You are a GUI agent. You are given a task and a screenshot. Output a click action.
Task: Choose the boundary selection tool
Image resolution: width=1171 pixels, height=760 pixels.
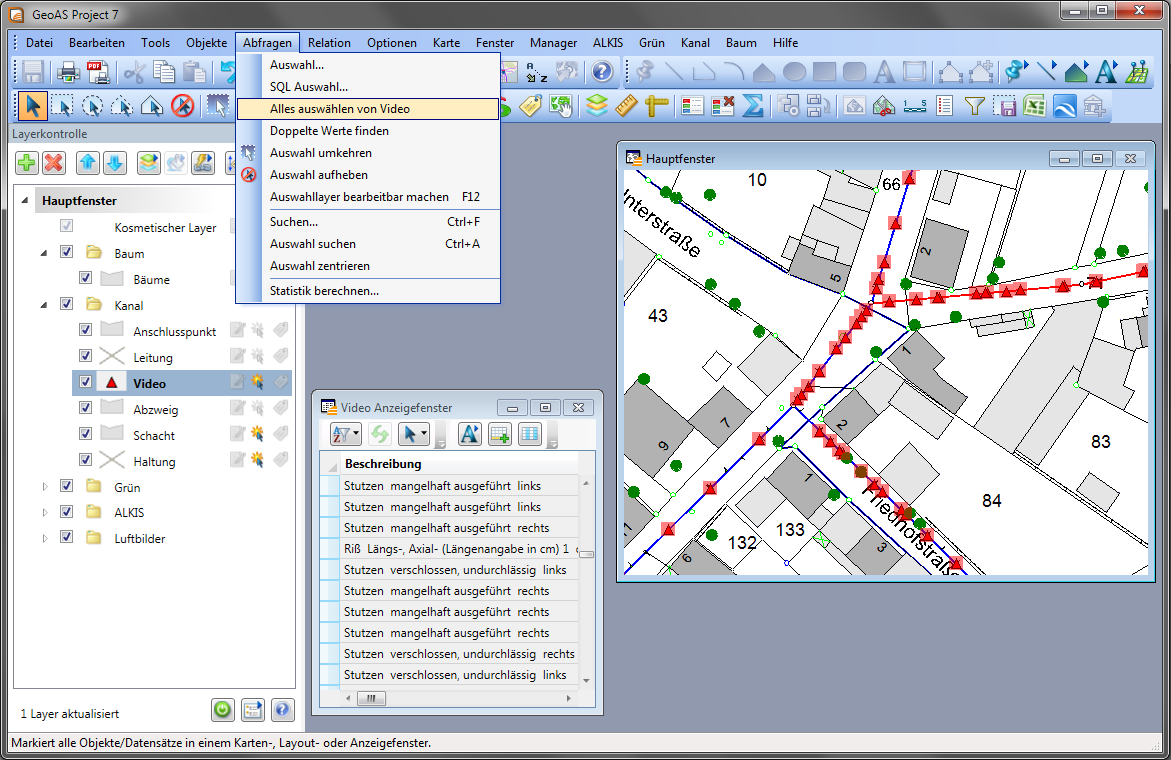[x=152, y=106]
